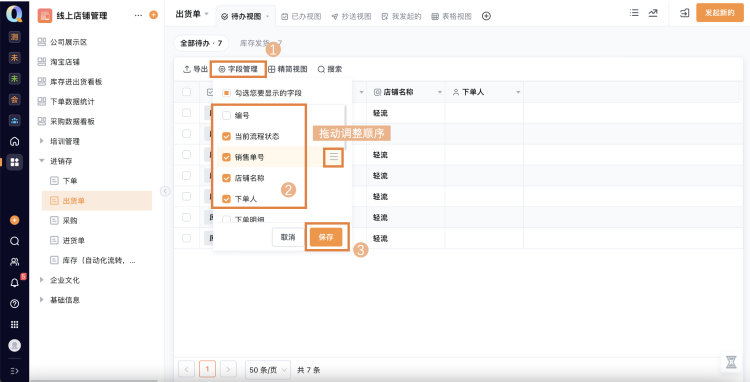Switch to the 抄送视图 tab

tap(351, 16)
